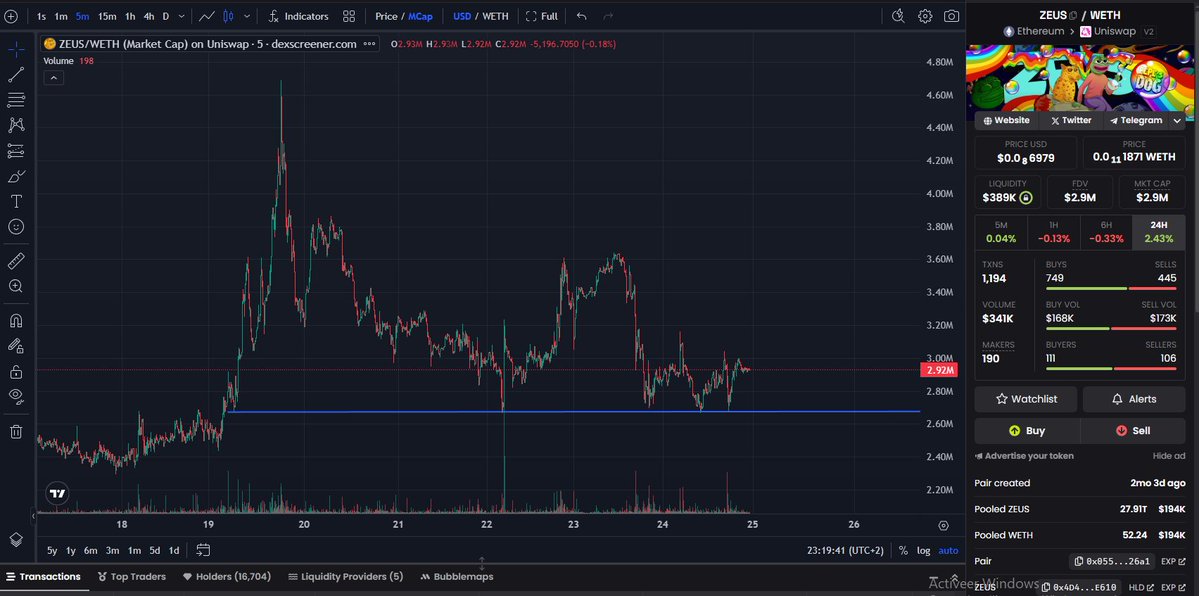Activate the zoom in tool
The width and height of the screenshot is (1199, 596).
pos(16,286)
